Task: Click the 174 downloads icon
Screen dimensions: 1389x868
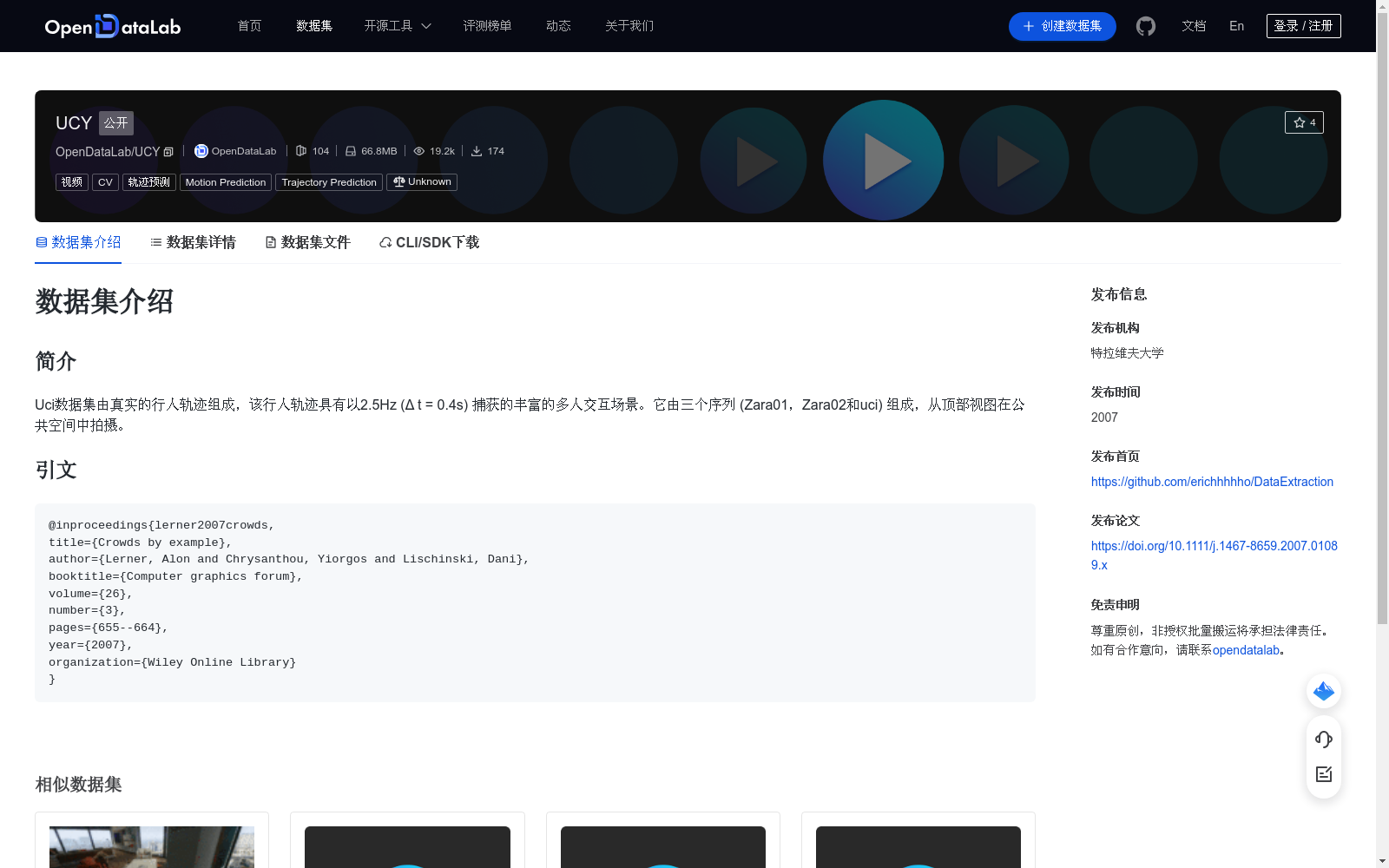Action: click(477, 151)
